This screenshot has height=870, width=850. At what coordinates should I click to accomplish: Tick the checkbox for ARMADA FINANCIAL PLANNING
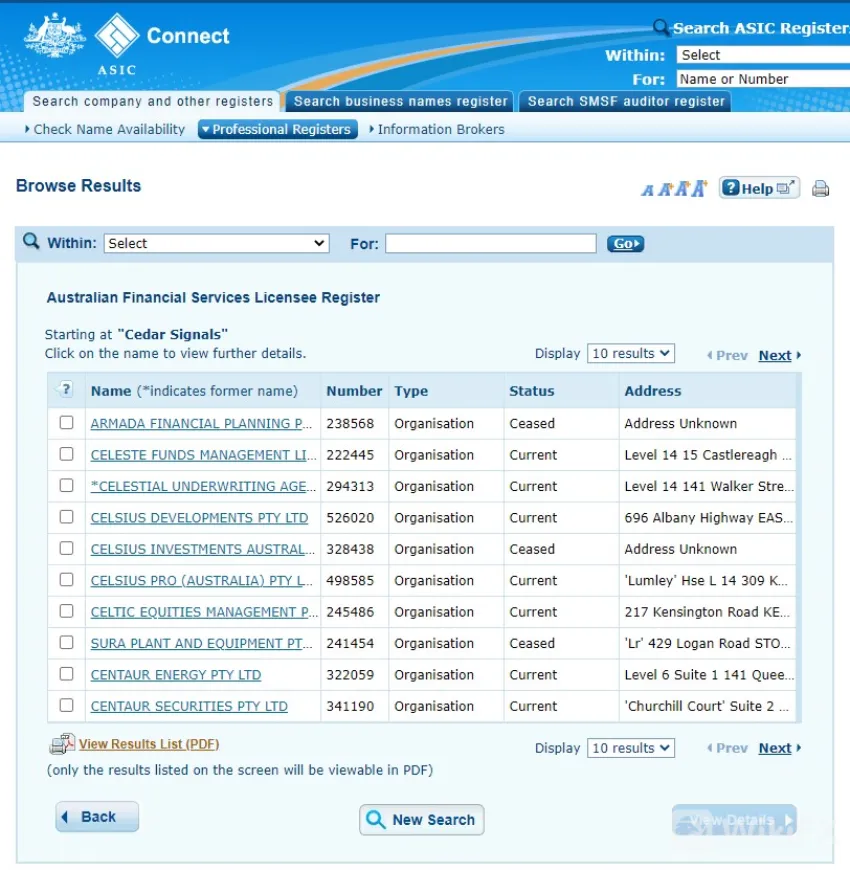click(x=67, y=423)
